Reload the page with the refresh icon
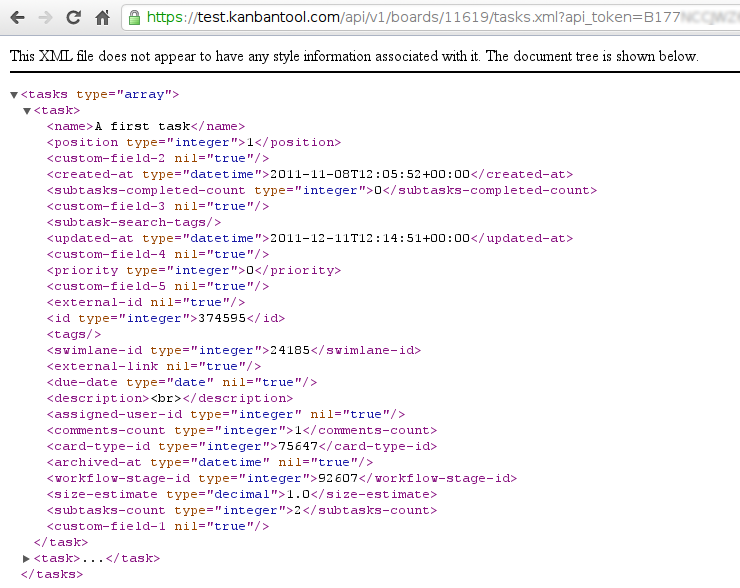The image size is (740, 588). click(73, 17)
